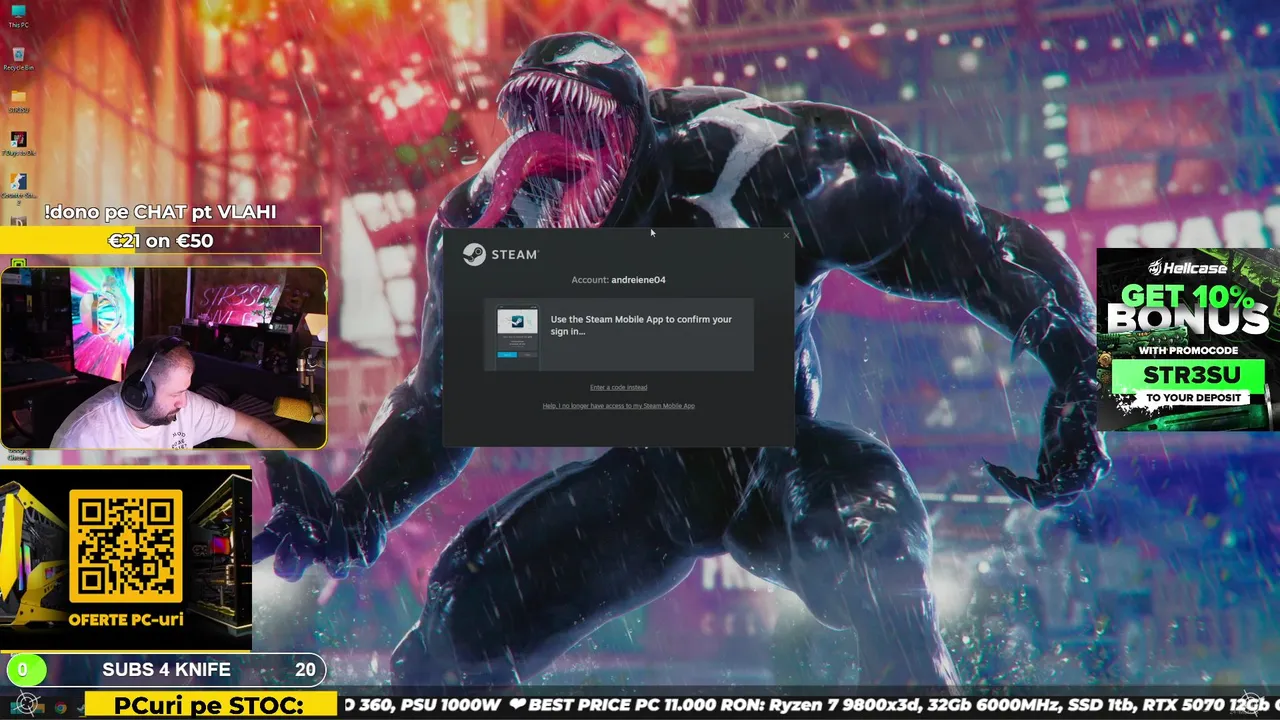The image size is (1280, 720).
Task: Click the Steam logo in the dialog
Action: [x=500, y=254]
